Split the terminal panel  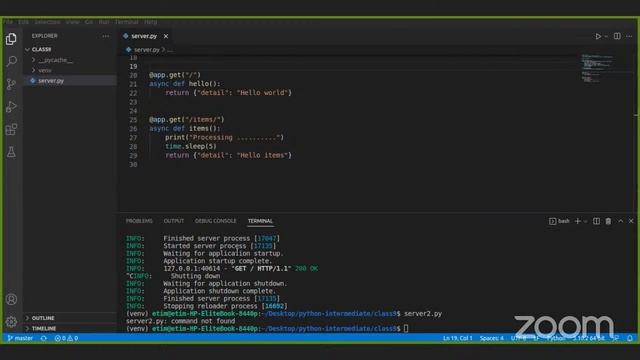[596, 221]
